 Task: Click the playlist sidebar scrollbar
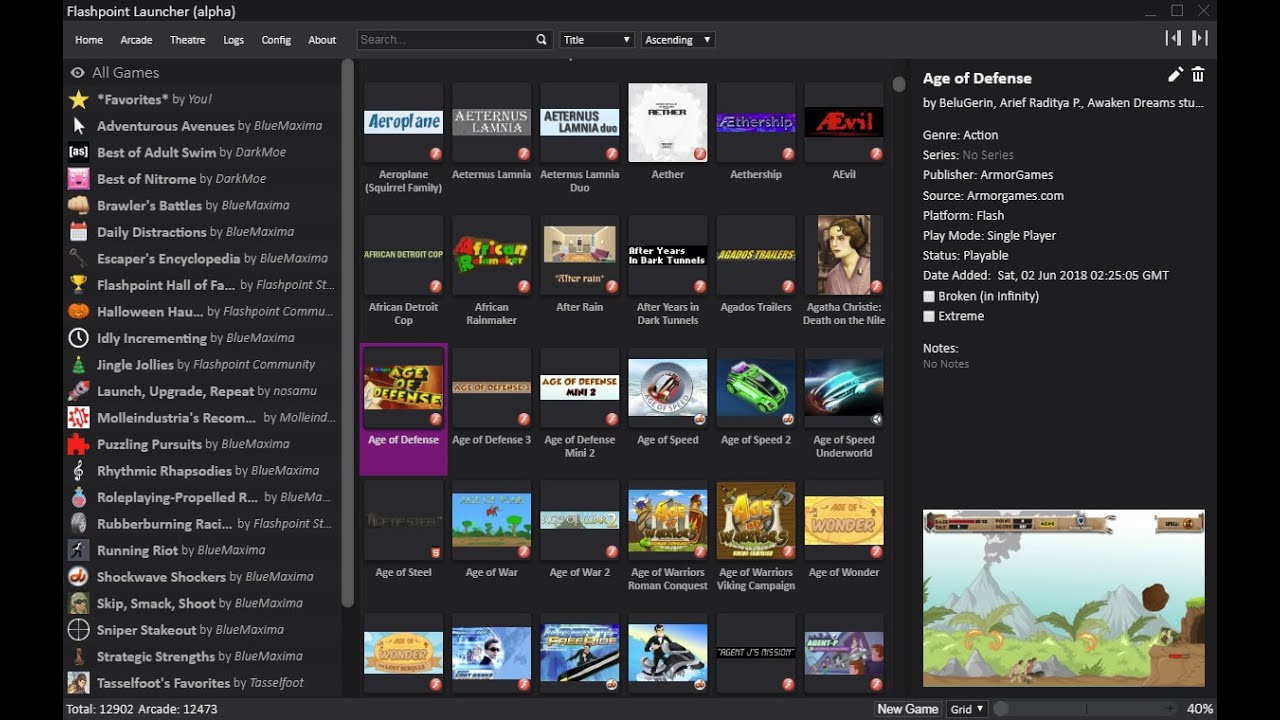coord(348,333)
